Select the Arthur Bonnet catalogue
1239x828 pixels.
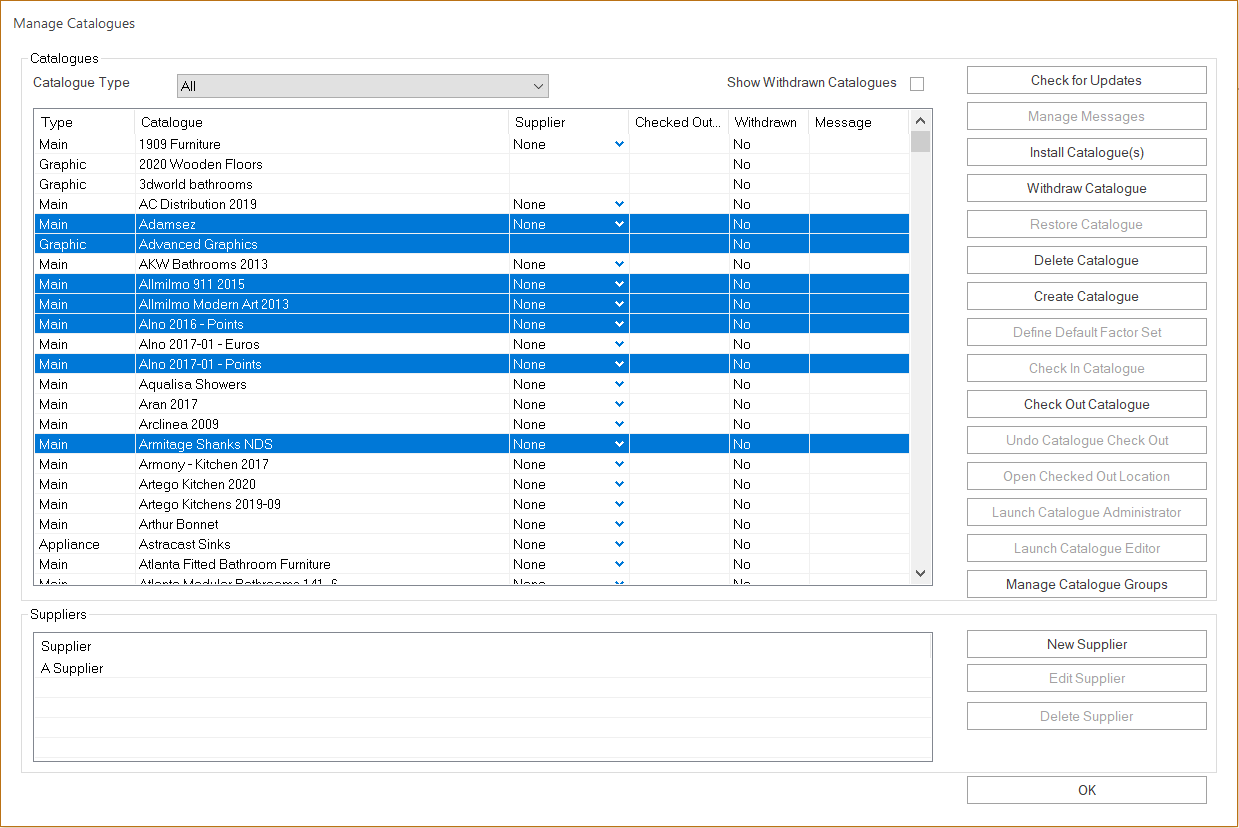(x=472, y=524)
